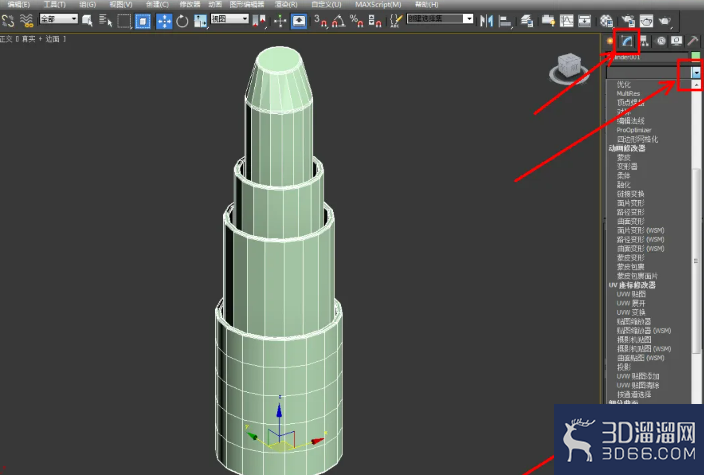Choose the 'UVW 变换' modifier entry

(x=631, y=312)
